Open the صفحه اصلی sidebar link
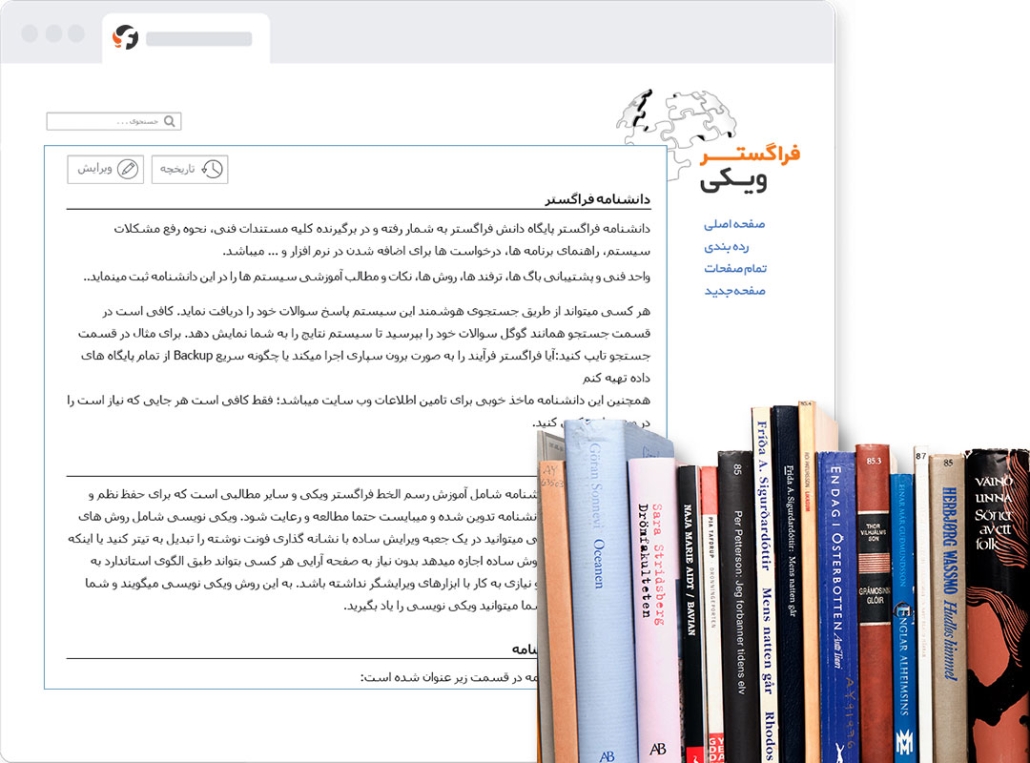The width and height of the screenshot is (1030, 763). pyautogui.click(x=734, y=224)
